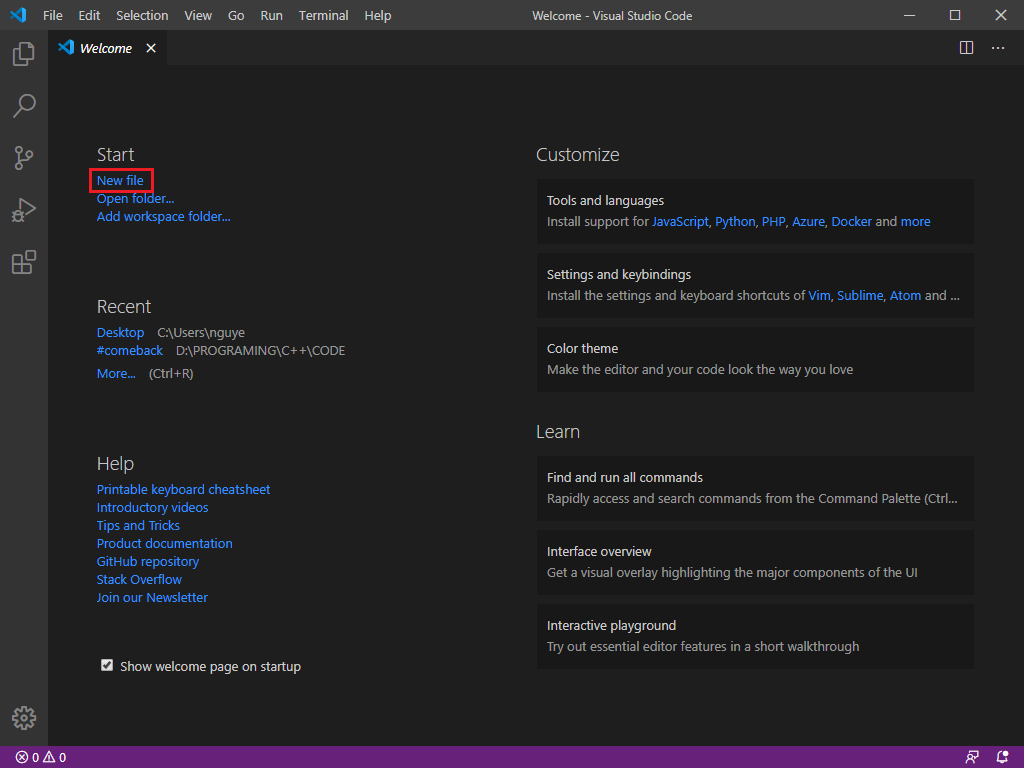Open Tips and Tricks link

coord(138,526)
